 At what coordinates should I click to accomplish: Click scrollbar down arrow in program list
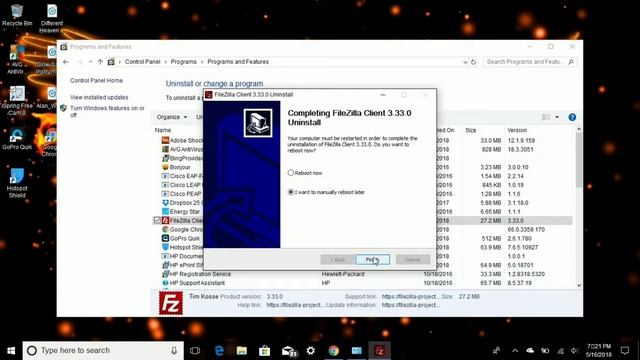coord(579,285)
